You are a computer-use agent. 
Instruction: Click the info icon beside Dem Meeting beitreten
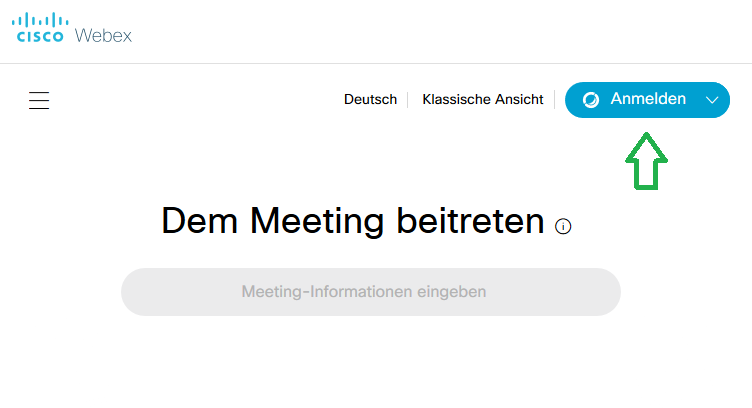click(563, 226)
